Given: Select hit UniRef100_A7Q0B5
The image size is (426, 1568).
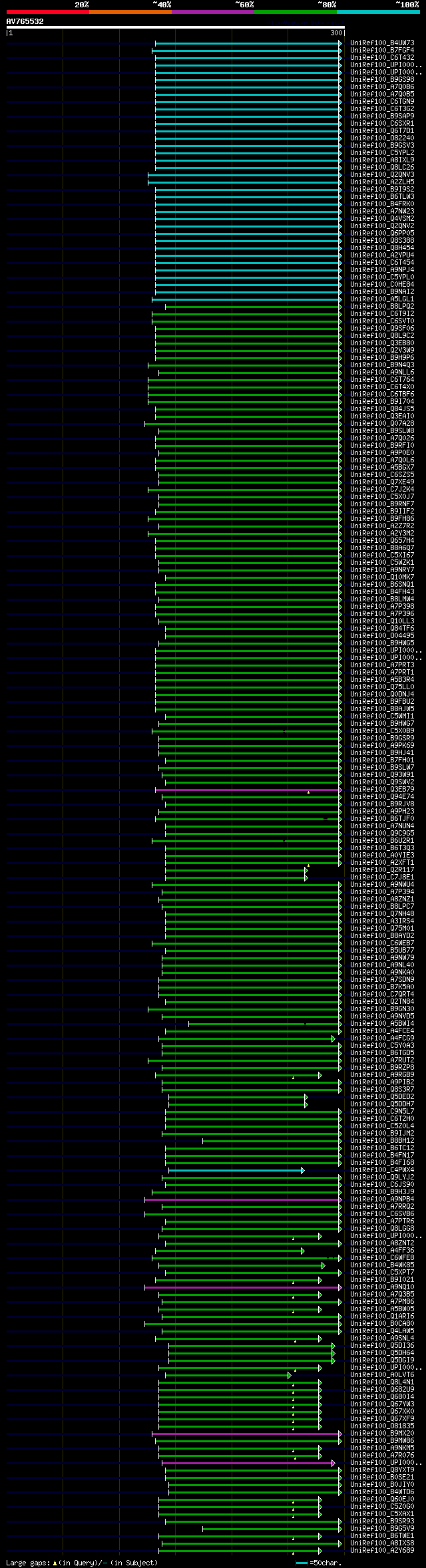Looking at the screenshot, I should click(382, 94).
